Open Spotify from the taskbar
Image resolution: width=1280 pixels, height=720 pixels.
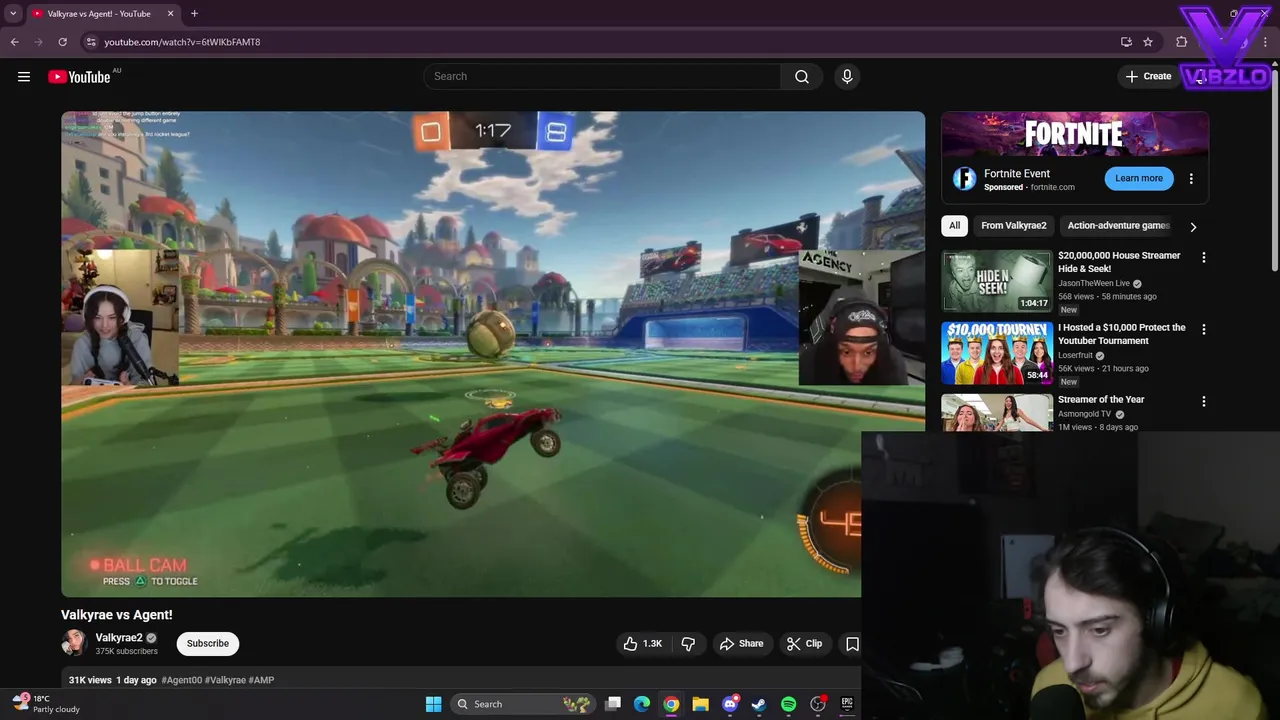(788, 704)
